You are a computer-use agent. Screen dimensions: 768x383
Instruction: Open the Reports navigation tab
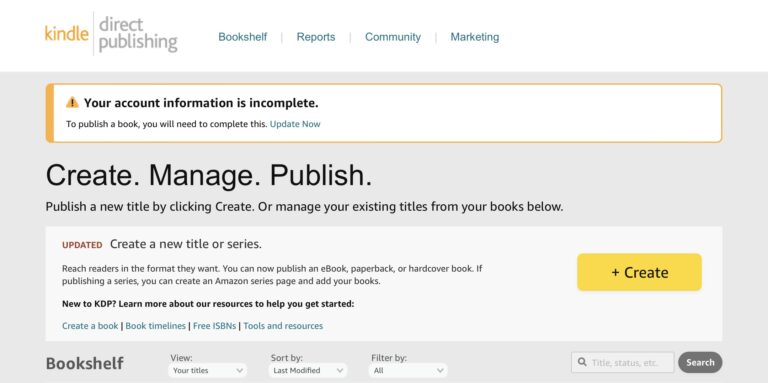pos(316,37)
